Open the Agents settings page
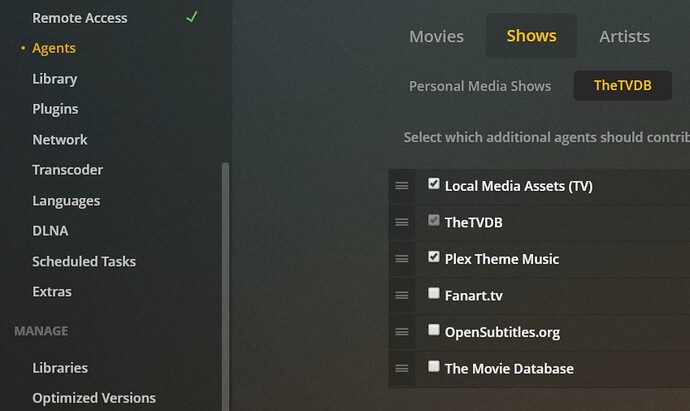690x411 pixels. pyautogui.click(x=54, y=48)
